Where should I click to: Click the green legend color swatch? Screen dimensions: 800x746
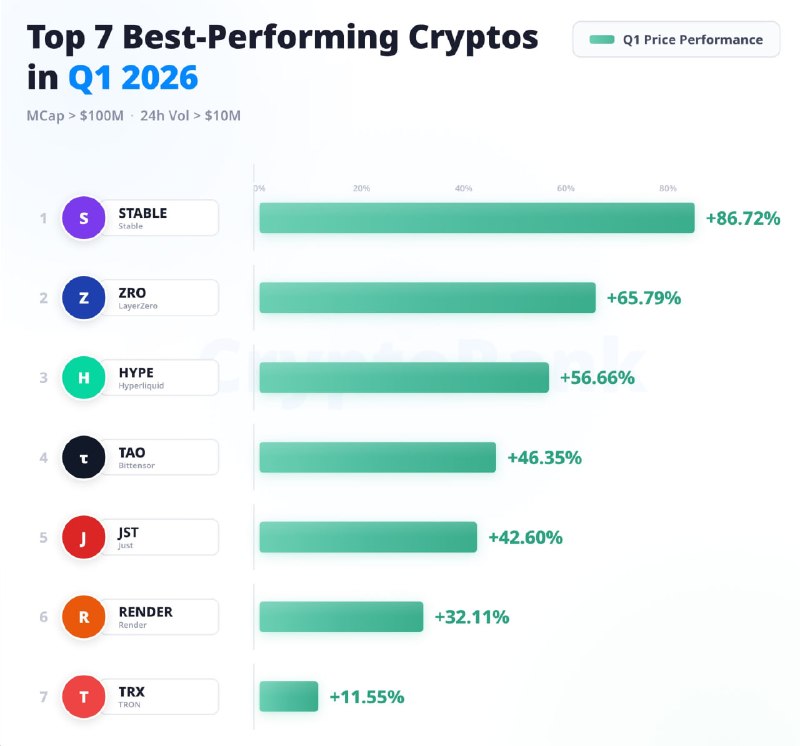(602, 39)
